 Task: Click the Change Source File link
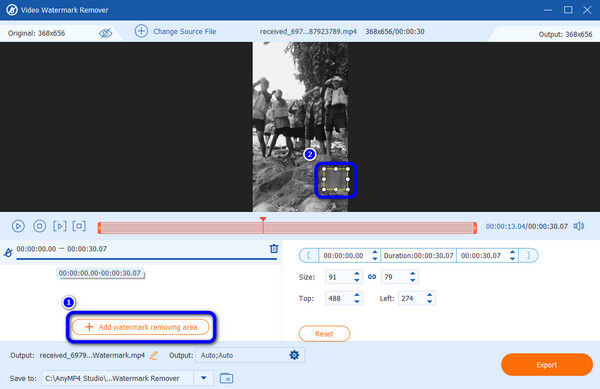click(184, 32)
